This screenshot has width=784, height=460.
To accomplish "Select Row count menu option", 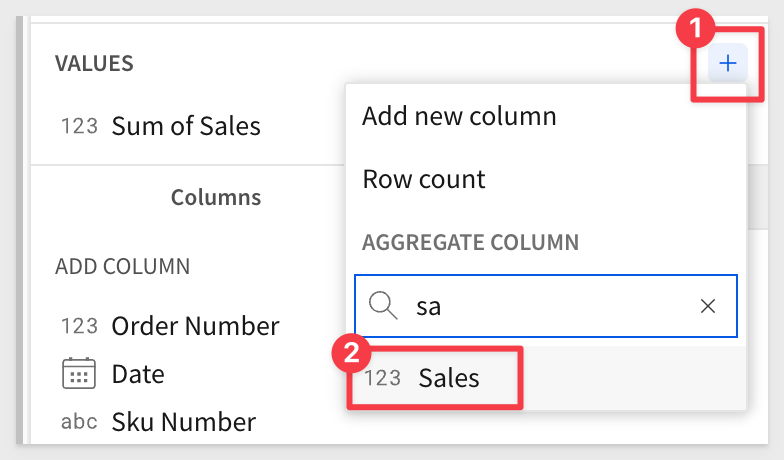I will 424,179.
